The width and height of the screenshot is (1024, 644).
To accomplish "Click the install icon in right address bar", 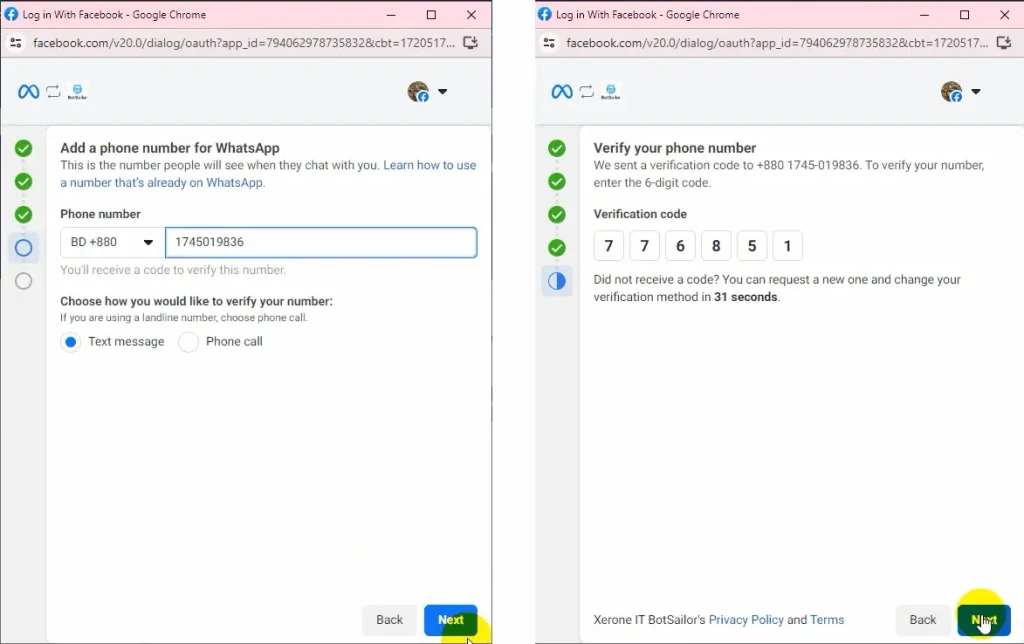I will click(1003, 43).
